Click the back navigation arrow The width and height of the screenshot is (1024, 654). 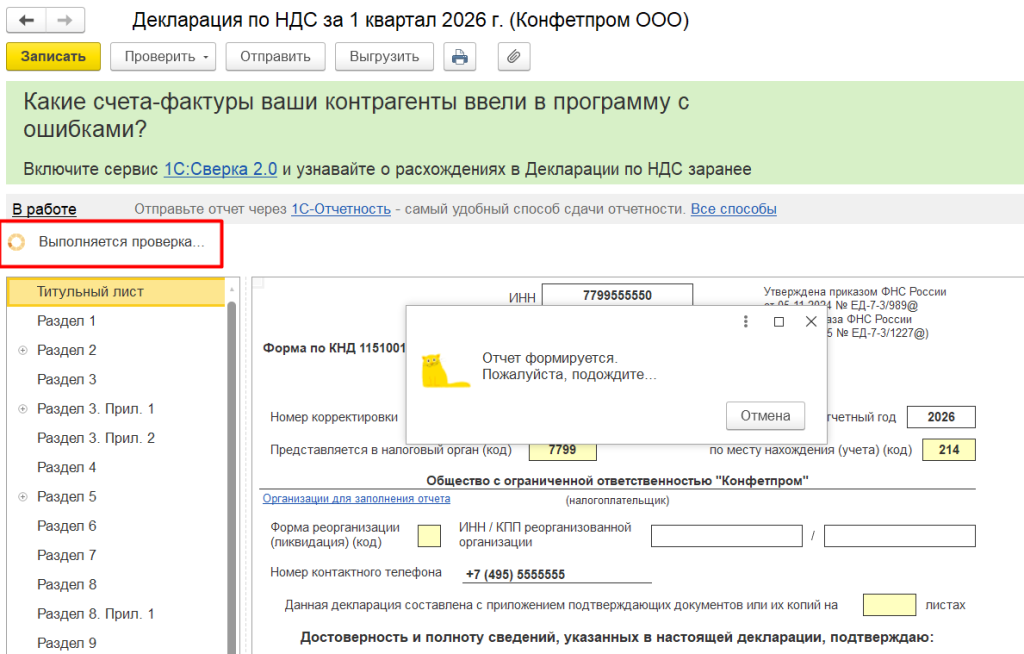click(27, 20)
